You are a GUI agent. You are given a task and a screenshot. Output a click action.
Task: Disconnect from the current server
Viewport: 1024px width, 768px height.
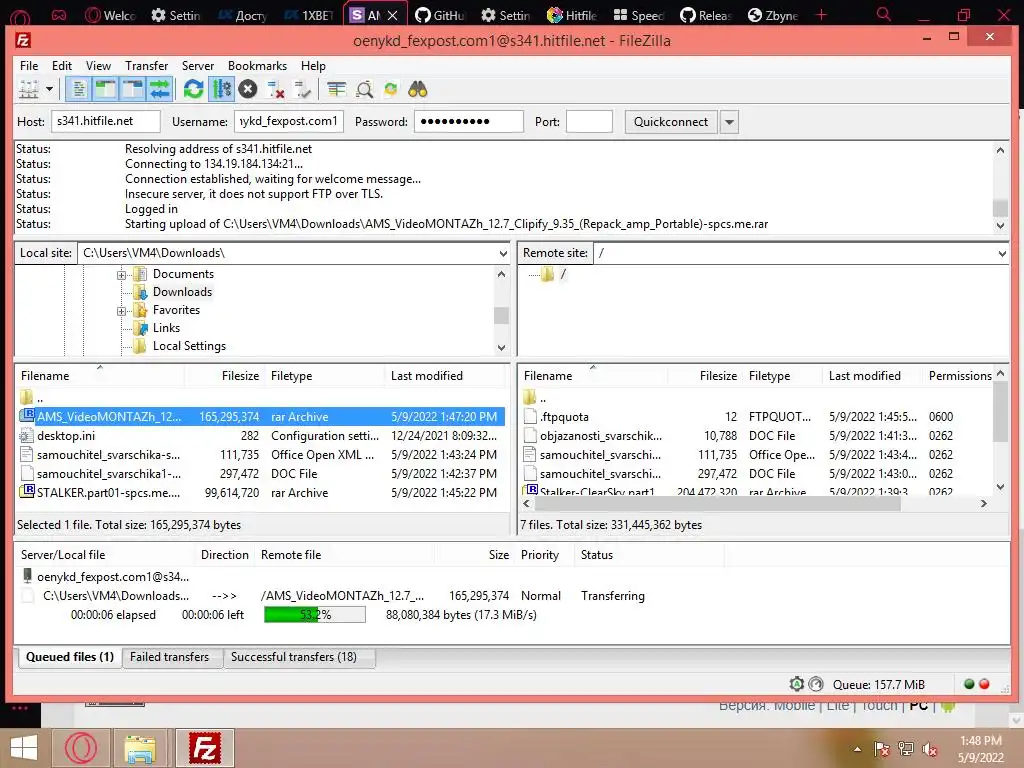coord(276,89)
